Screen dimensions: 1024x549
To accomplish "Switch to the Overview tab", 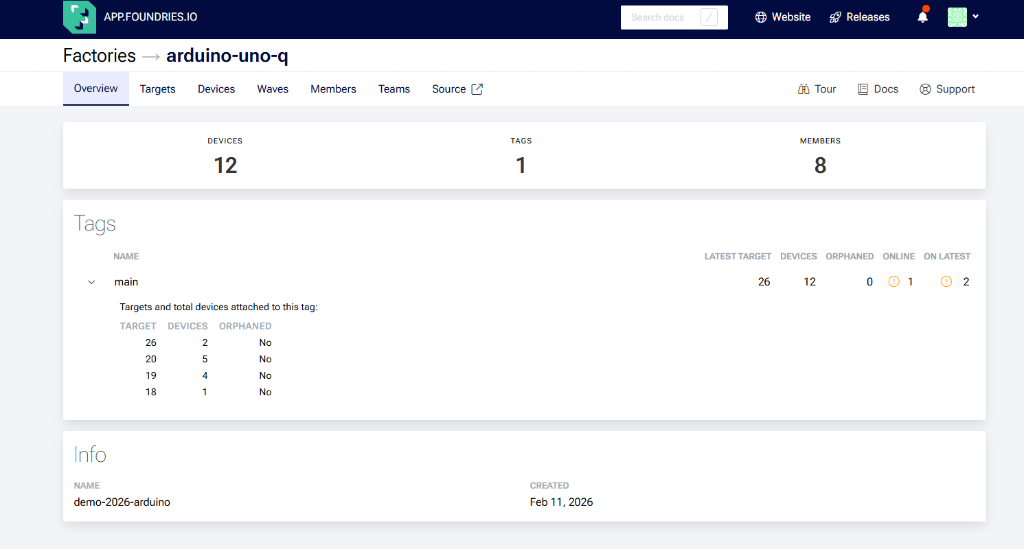I will click(96, 88).
